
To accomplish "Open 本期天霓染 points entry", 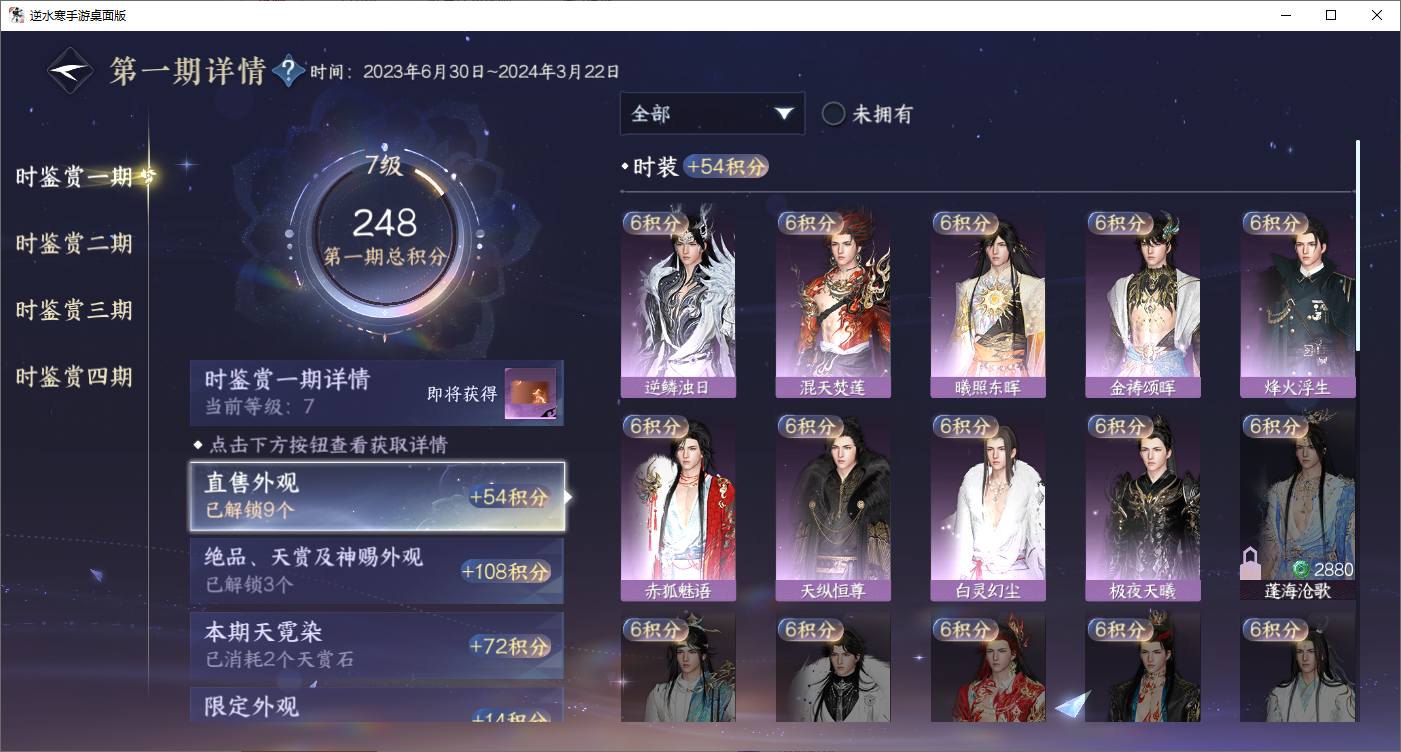I will [377, 645].
